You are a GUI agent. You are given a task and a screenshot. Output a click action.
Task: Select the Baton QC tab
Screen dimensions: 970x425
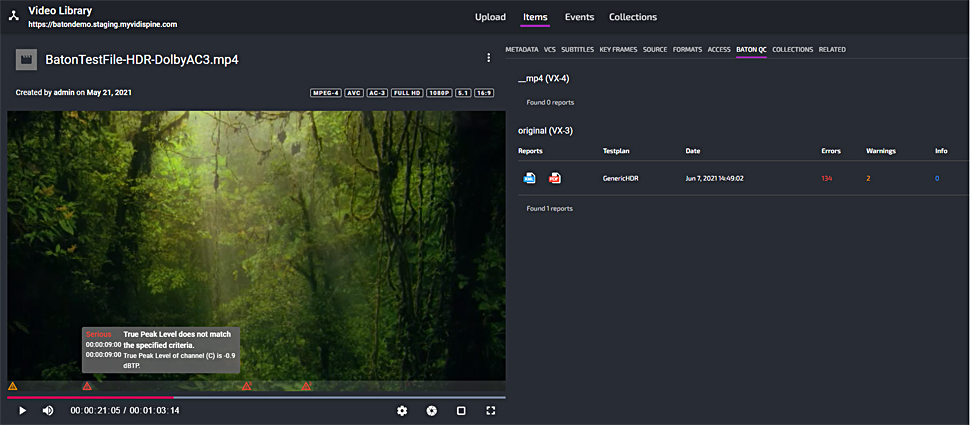[x=751, y=49]
